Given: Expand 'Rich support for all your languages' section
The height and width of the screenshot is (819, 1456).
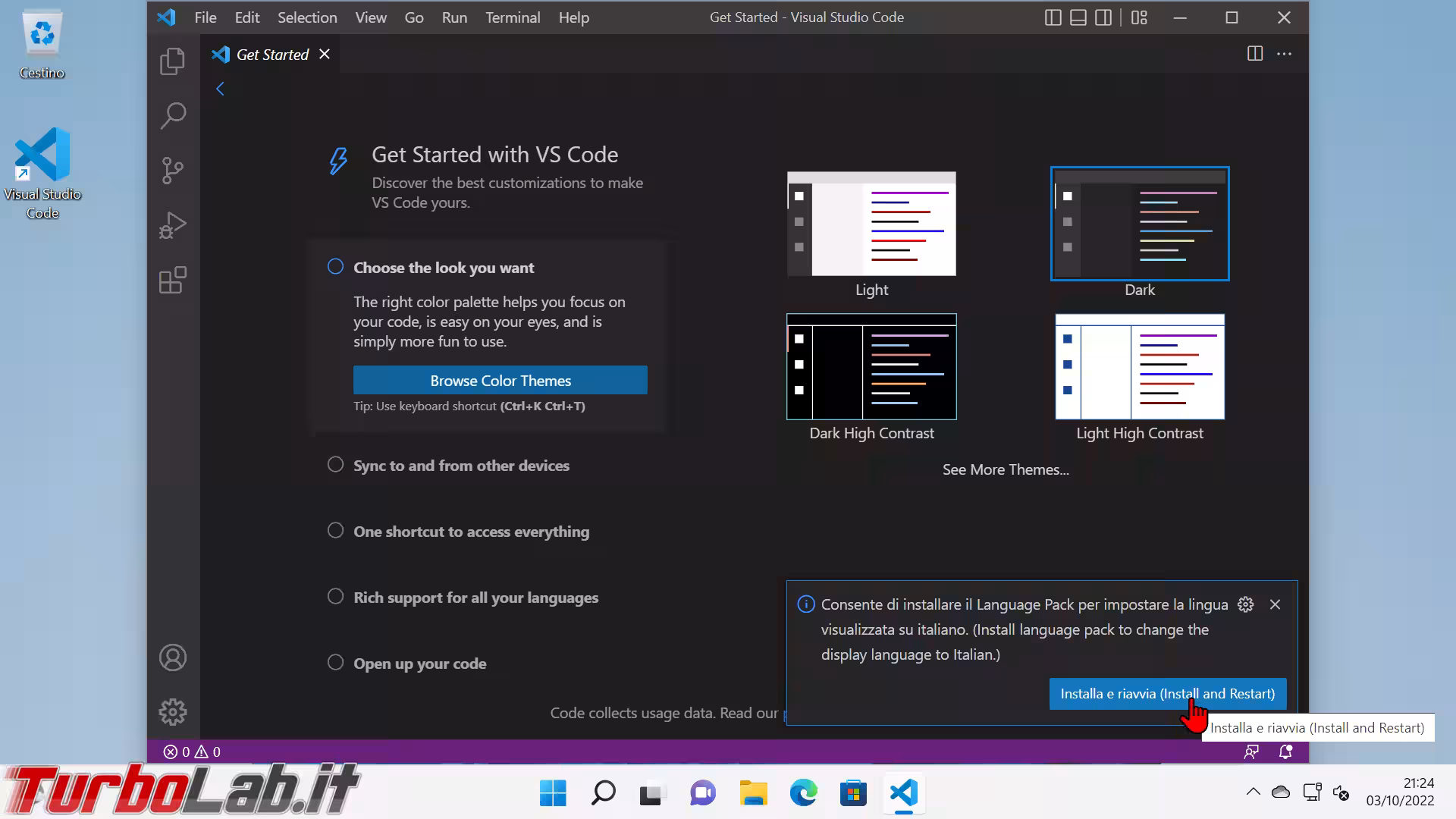Looking at the screenshot, I should point(475,598).
